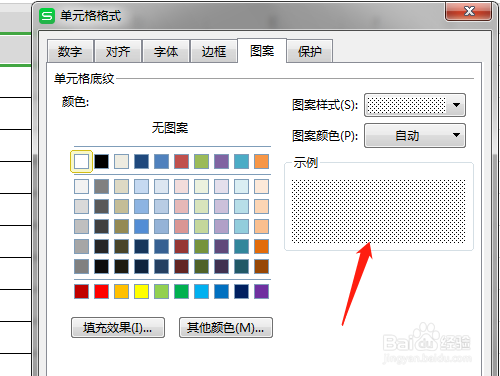Screen dimensions: 500x376
Task: Pick the black swatch in top row
Action: coord(101,161)
